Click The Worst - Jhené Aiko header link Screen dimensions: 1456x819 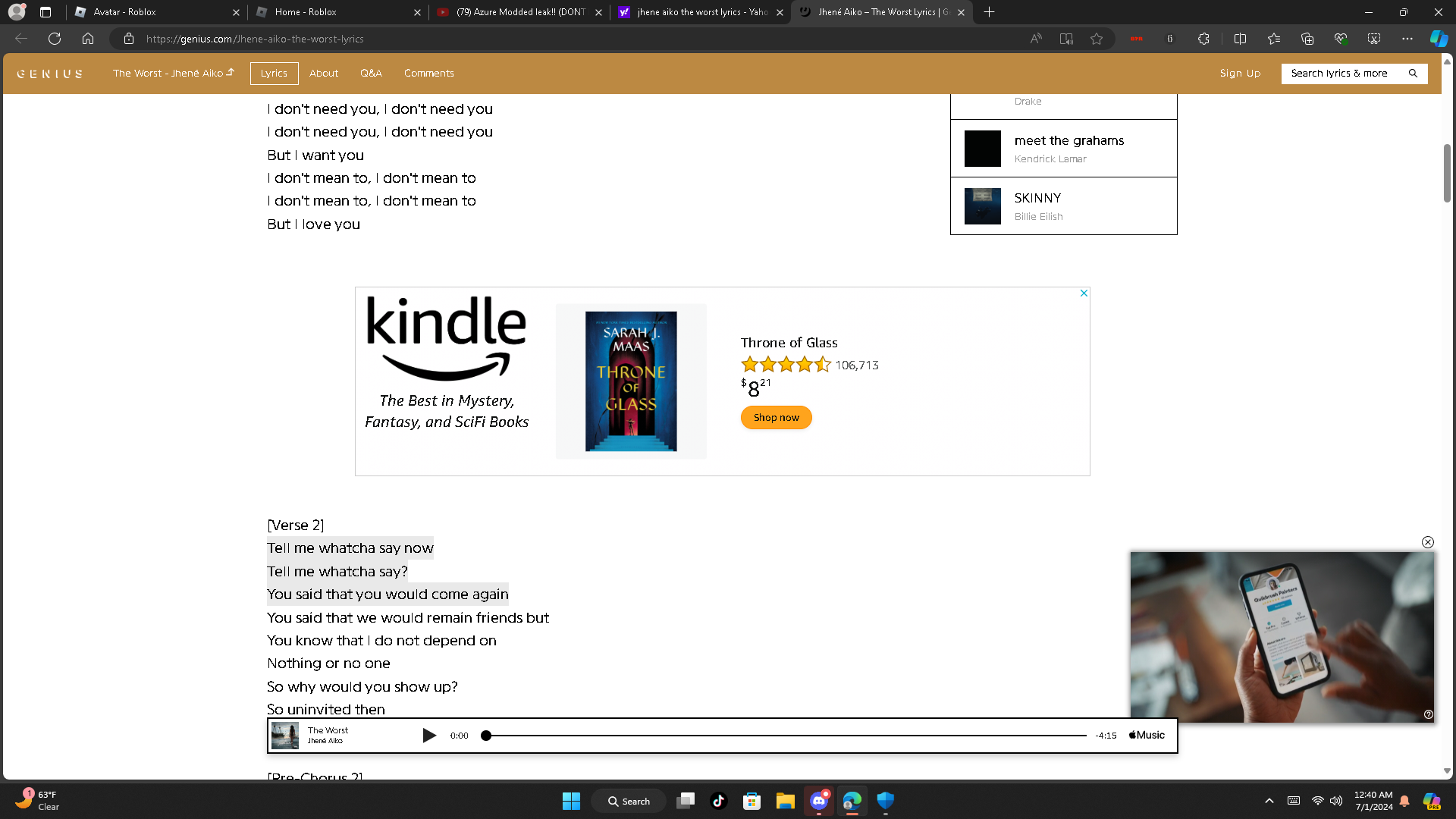(174, 74)
